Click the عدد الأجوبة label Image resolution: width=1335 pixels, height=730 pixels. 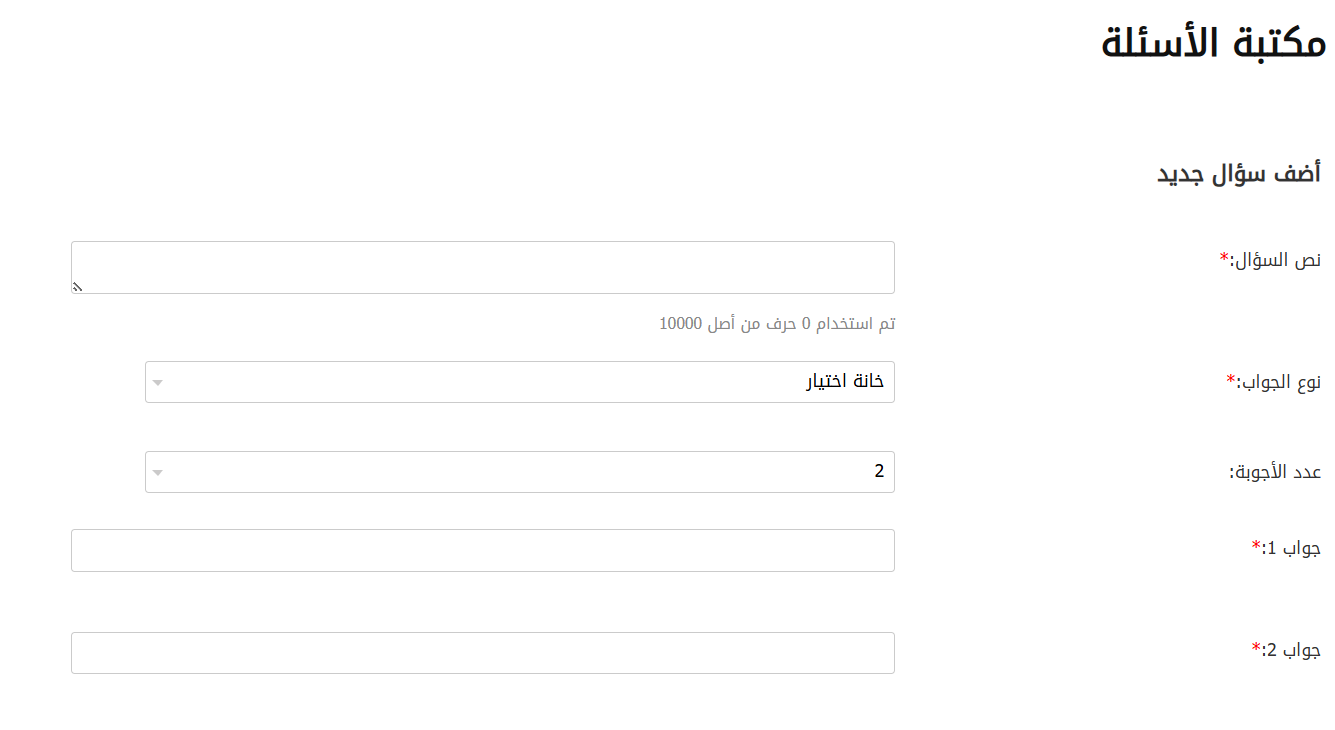[1274, 472]
